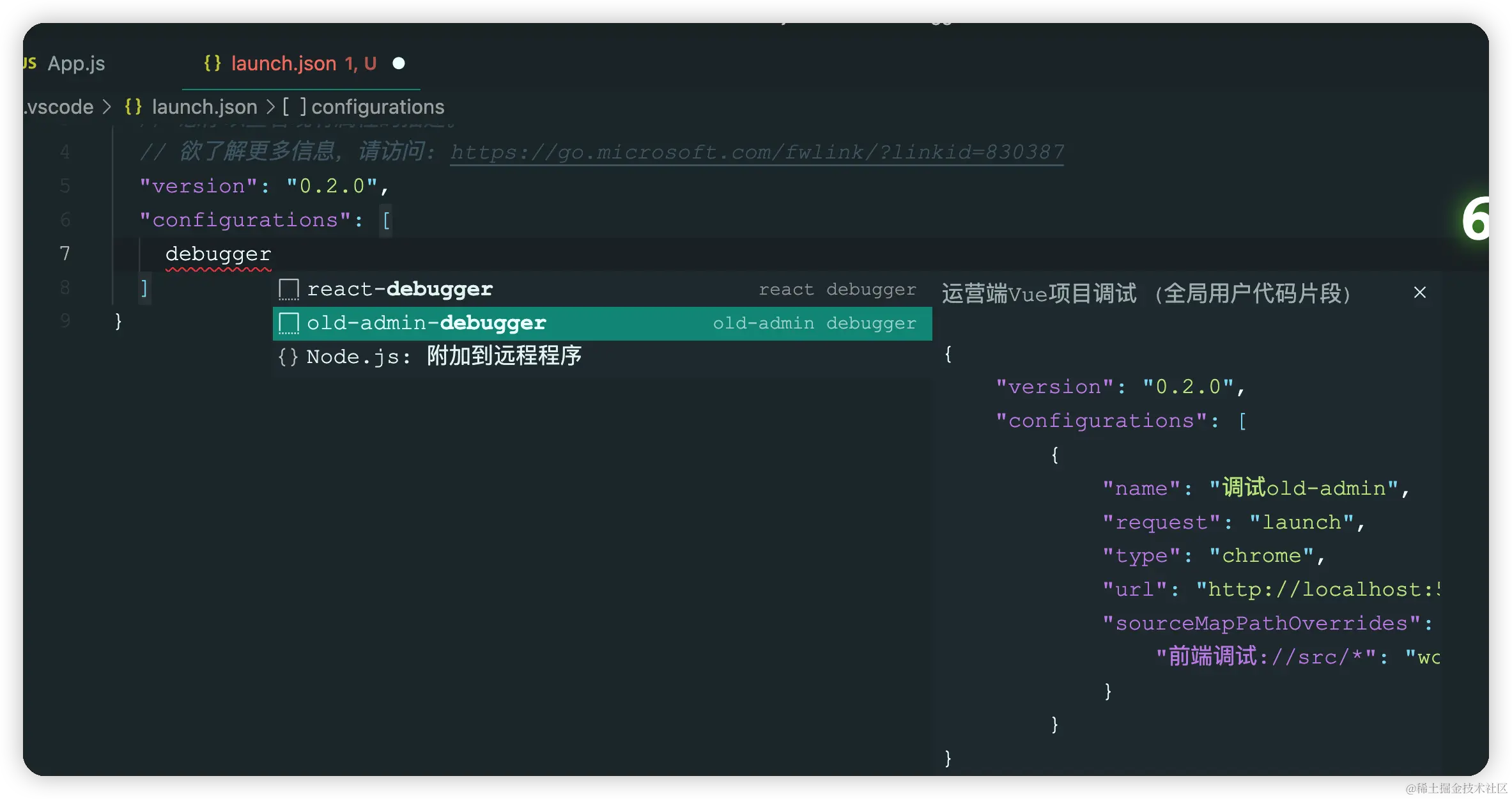The height and width of the screenshot is (799, 1512).
Task: Click launch.json in the breadcrumb path
Action: [x=204, y=107]
